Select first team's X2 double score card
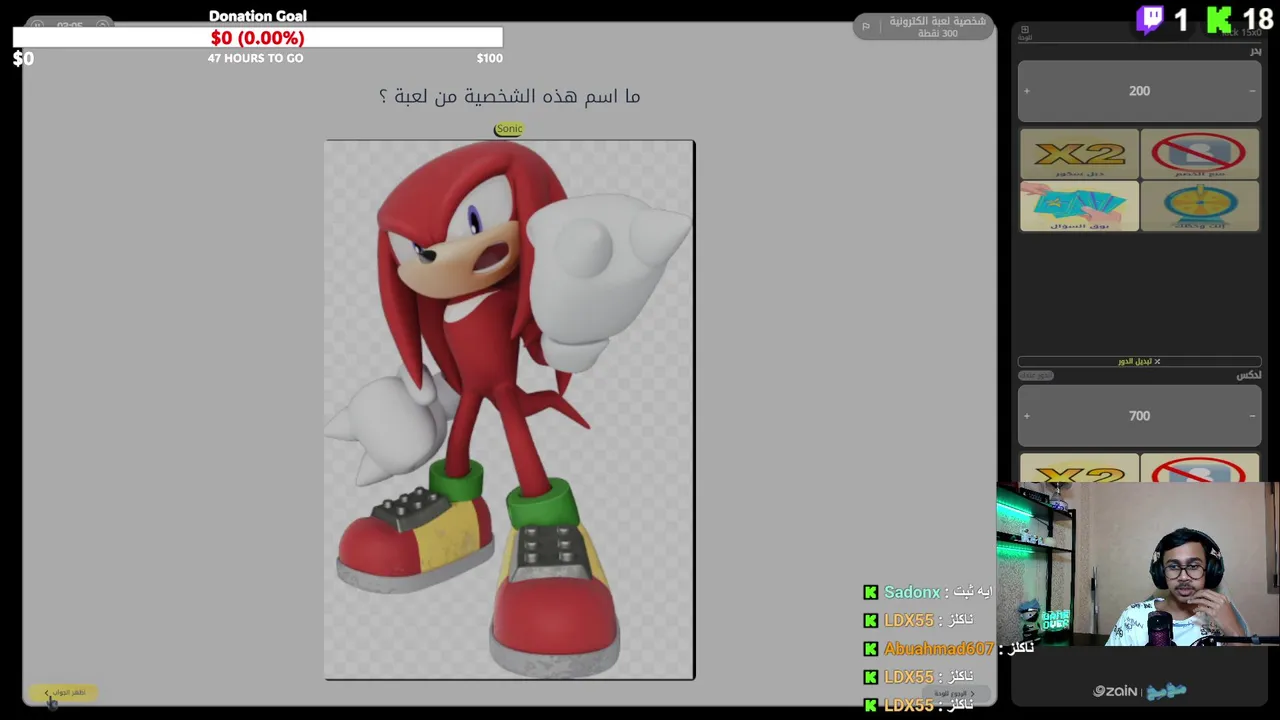This screenshot has width=1280, height=720. point(1079,154)
